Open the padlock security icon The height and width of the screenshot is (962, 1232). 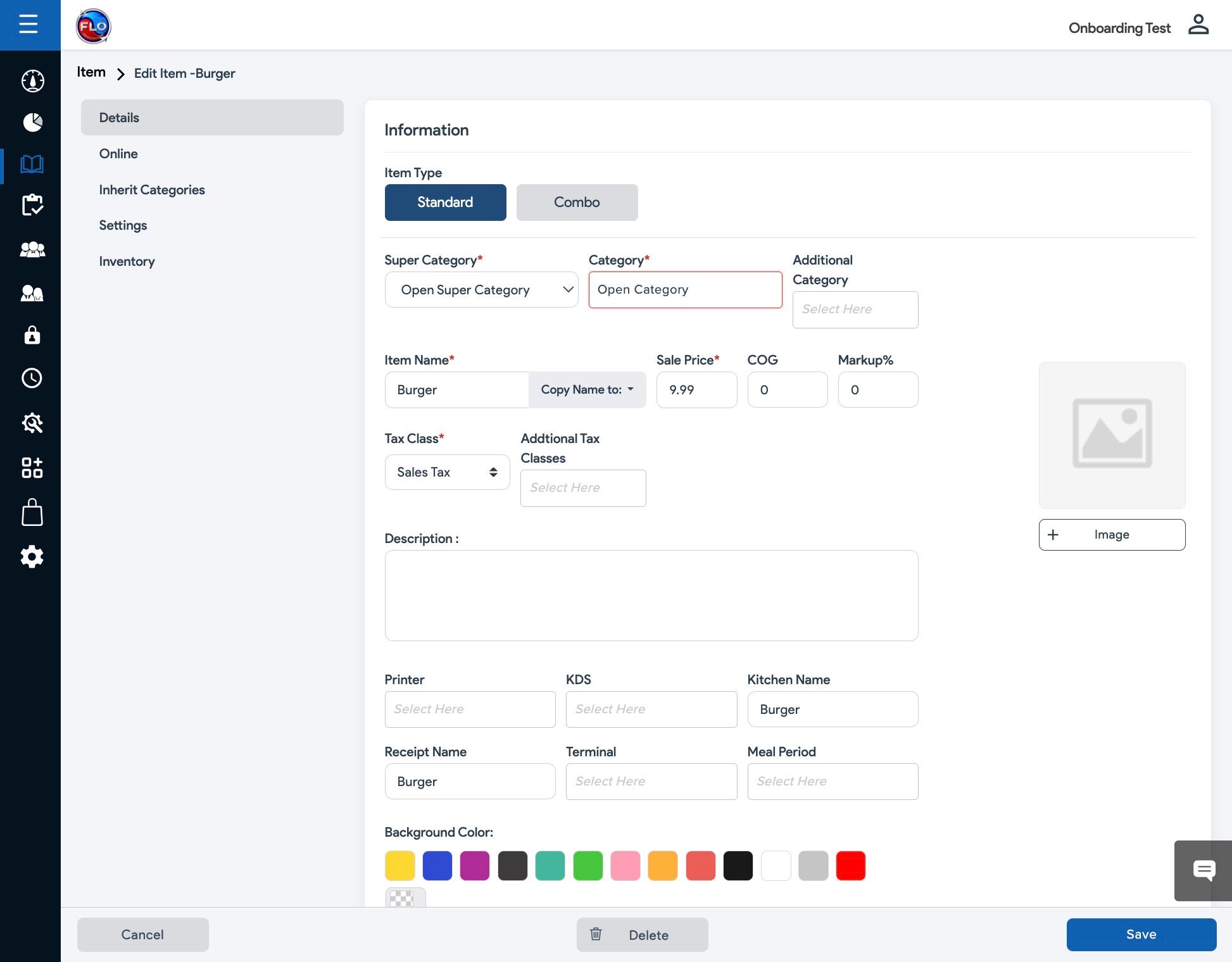click(32, 335)
